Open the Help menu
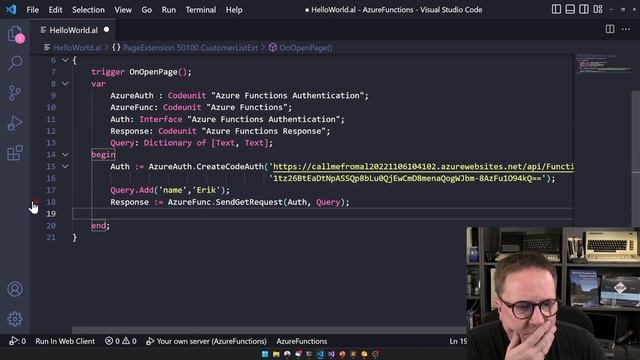Image resolution: width=640 pixels, height=360 pixels. pyautogui.click(x=234, y=10)
